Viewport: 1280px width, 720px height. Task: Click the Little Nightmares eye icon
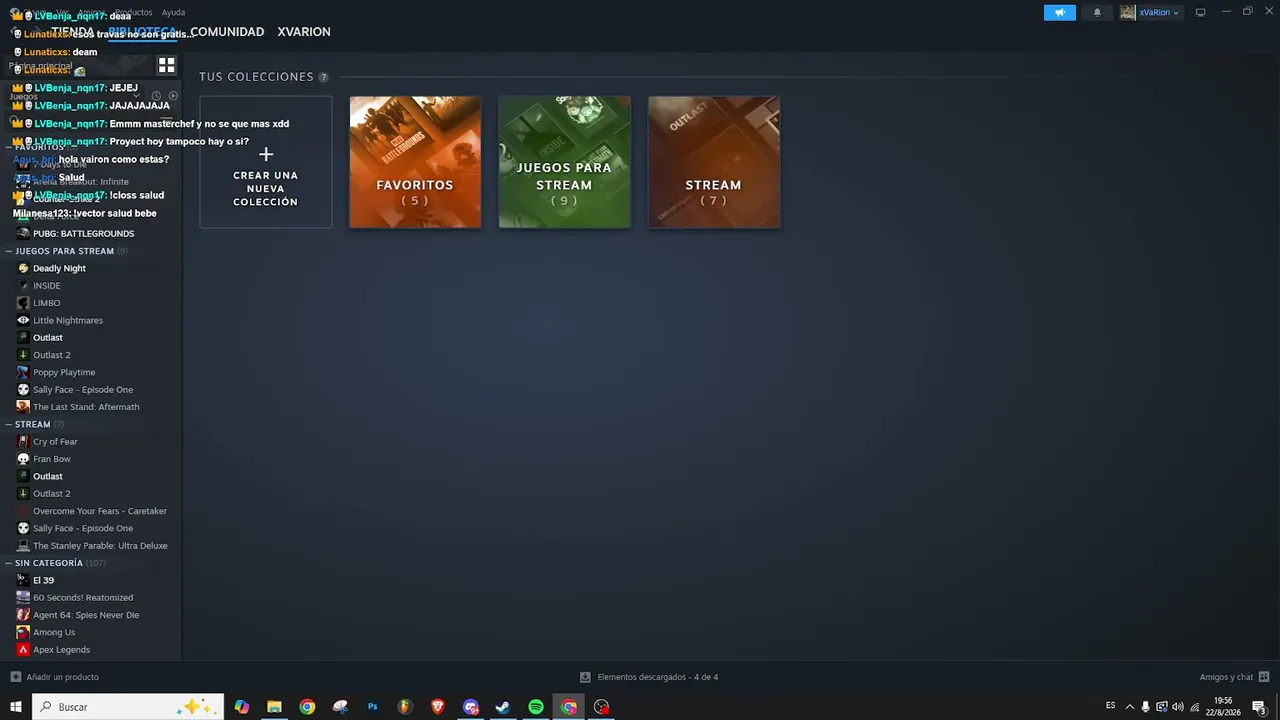(x=23, y=320)
